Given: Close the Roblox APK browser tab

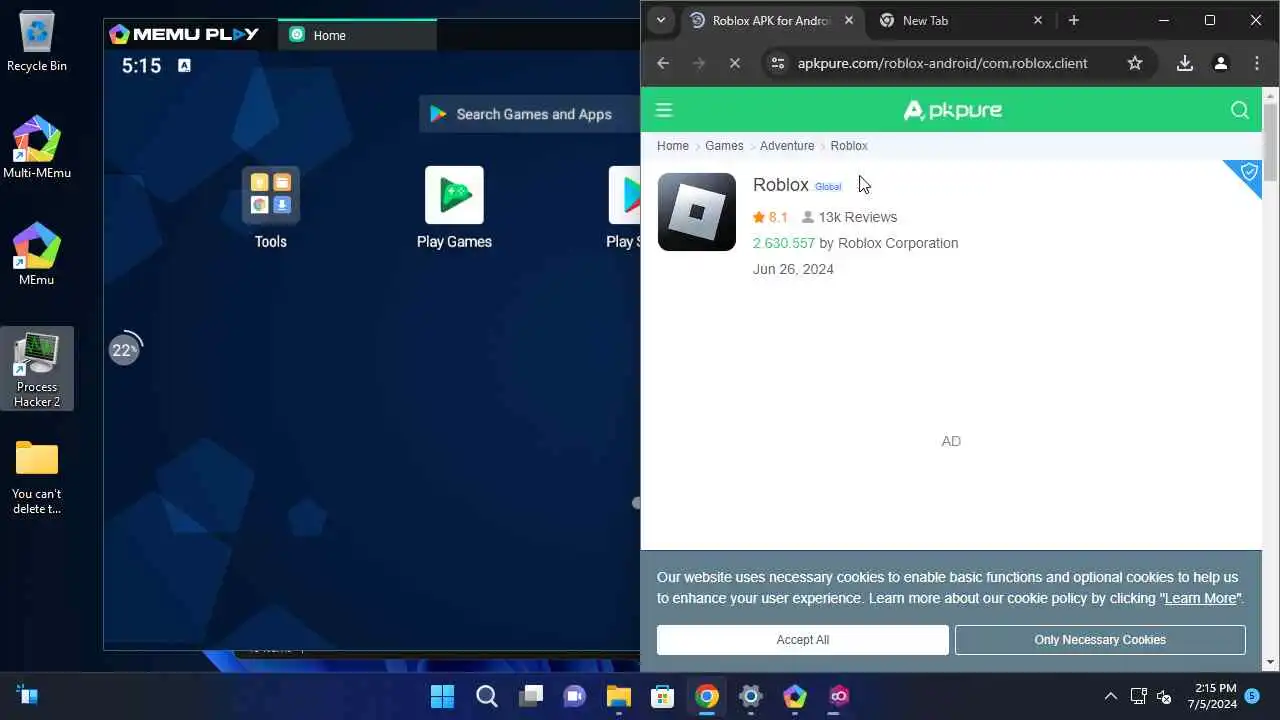Looking at the screenshot, I should 849,20.
